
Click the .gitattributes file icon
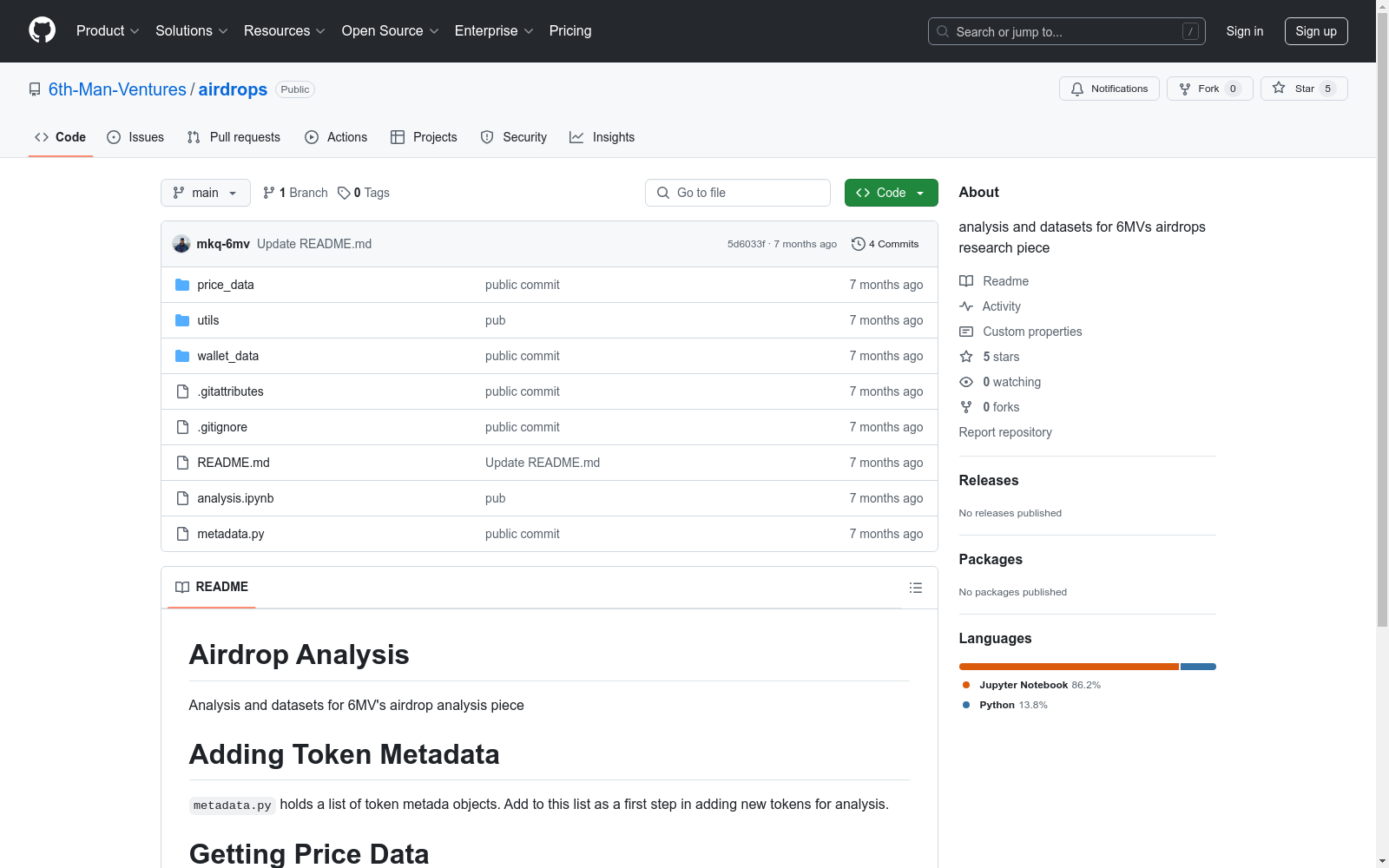182,391
